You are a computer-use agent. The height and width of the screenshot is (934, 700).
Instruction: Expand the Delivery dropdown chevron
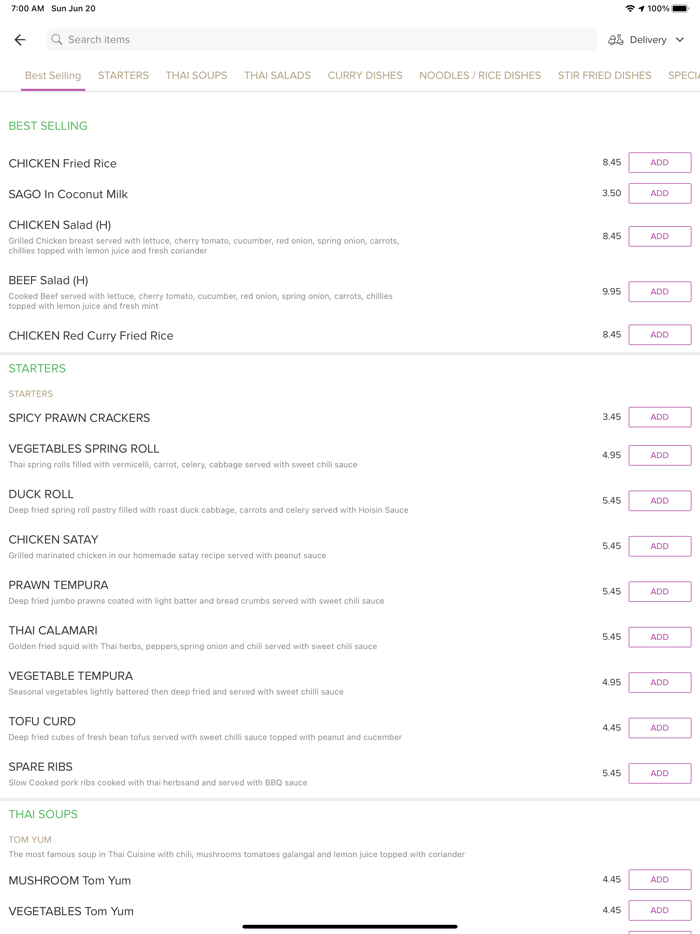(x=680, y=40)
